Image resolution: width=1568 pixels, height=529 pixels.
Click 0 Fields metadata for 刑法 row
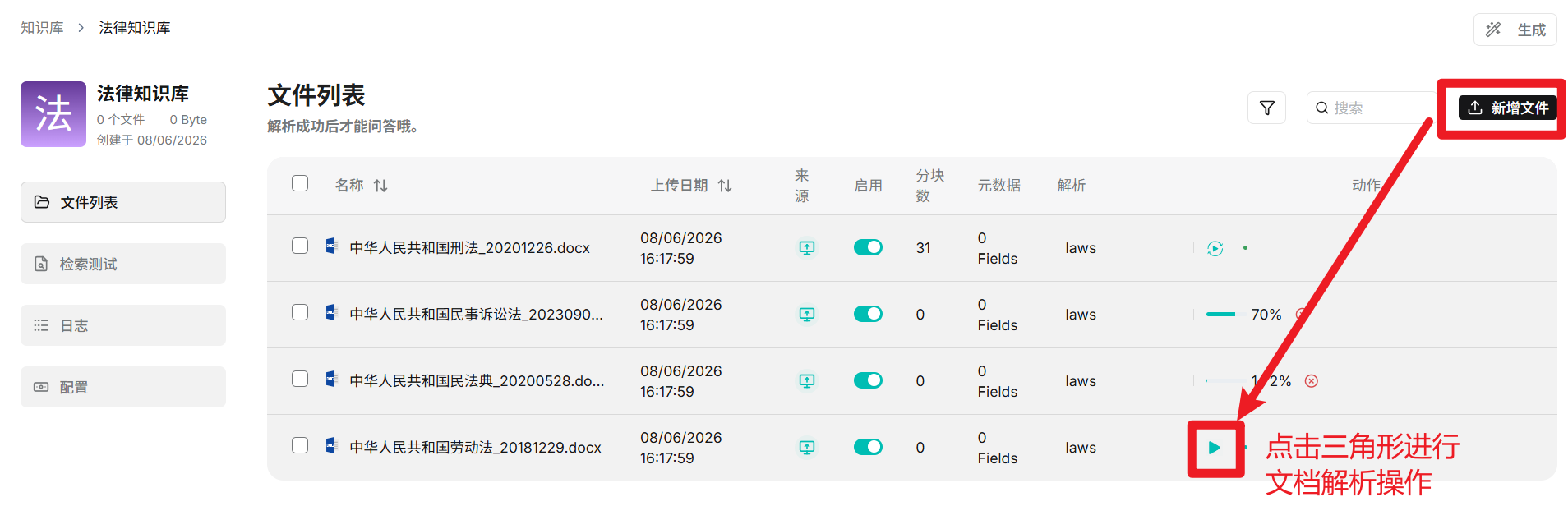tap(997, 248)
